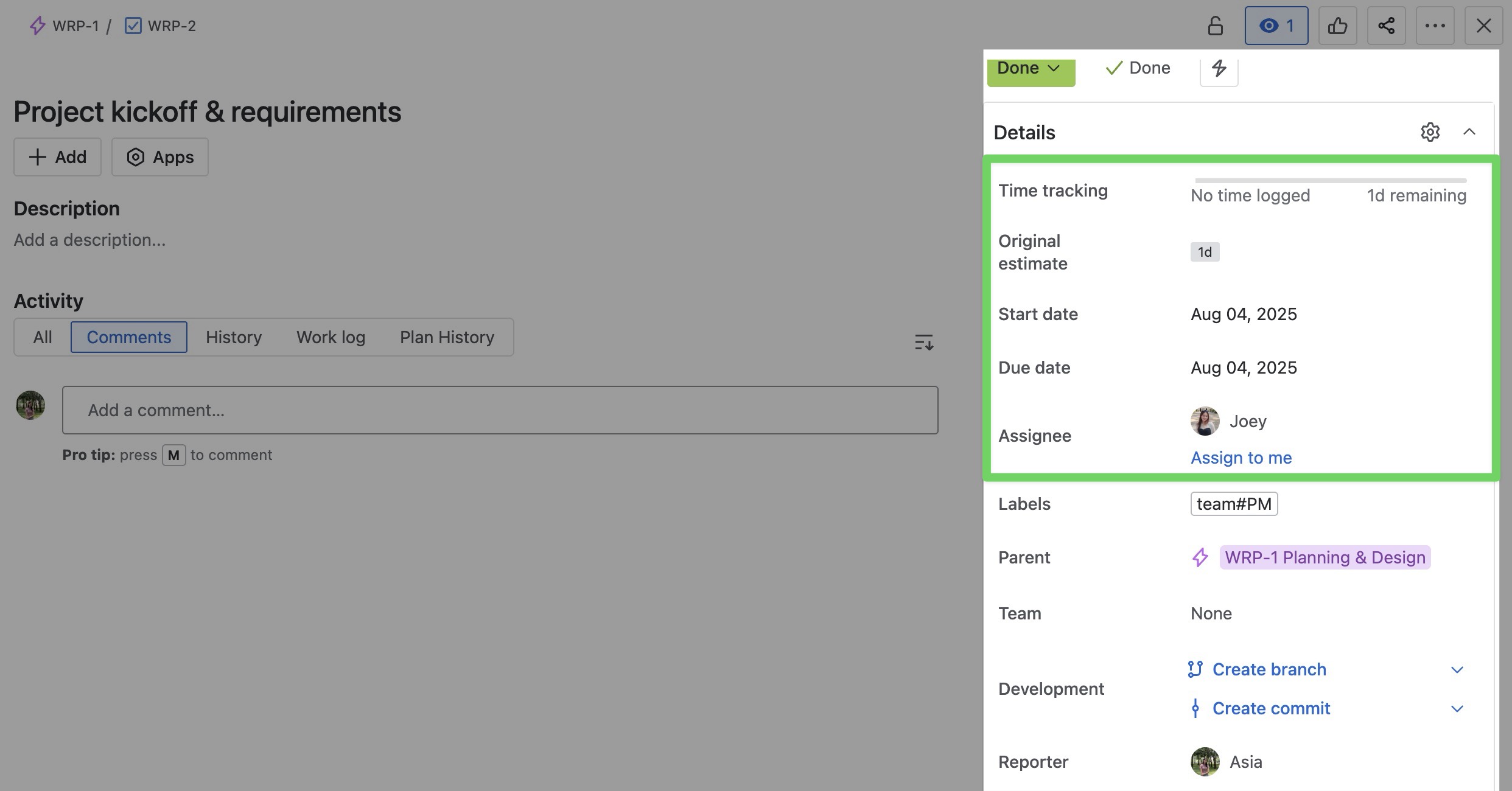
Task: Click the WRP-1 epic lightning icon in breadcrumb
Action: (37, 26)
